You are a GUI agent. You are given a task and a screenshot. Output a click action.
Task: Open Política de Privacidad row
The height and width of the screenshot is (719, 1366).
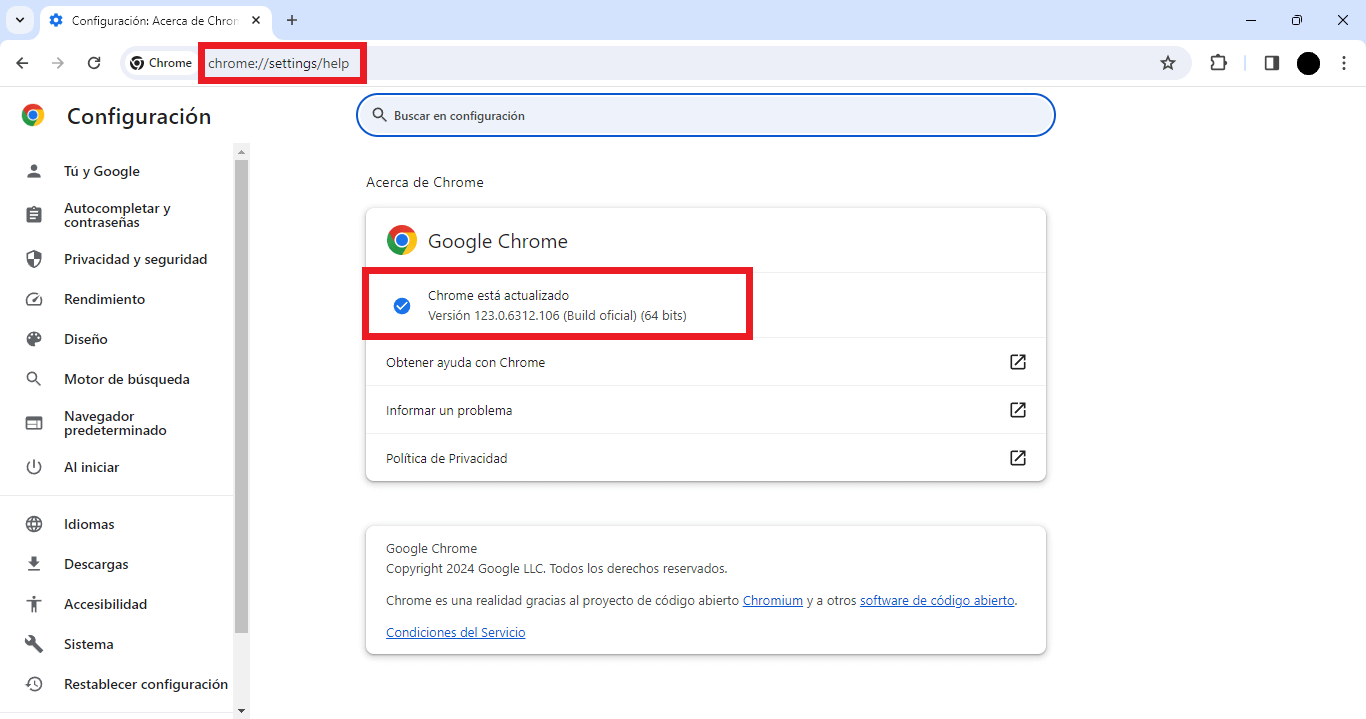click(x=706, y=458)
